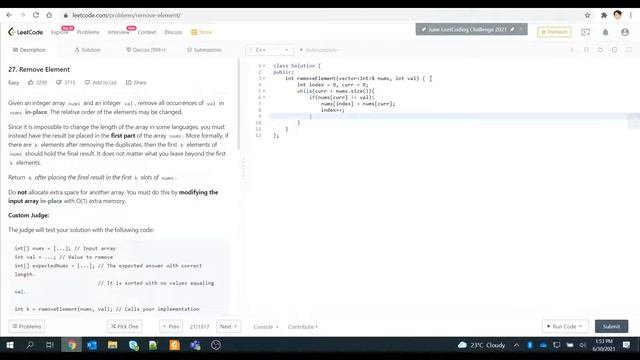This screenshot has height=360, width=640.
Task: Open the LeetCode playground icon
Action: coord(586,32)
